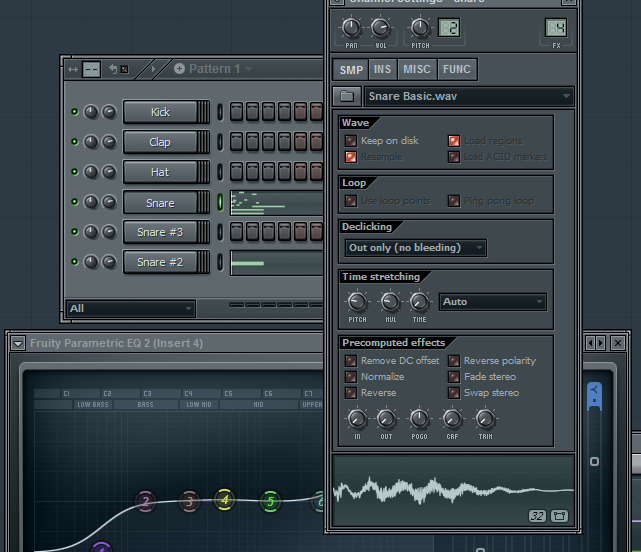Switch to the SMP tab
The width and height of the screenshot is (641, 552).
click(x=351, y=69)
